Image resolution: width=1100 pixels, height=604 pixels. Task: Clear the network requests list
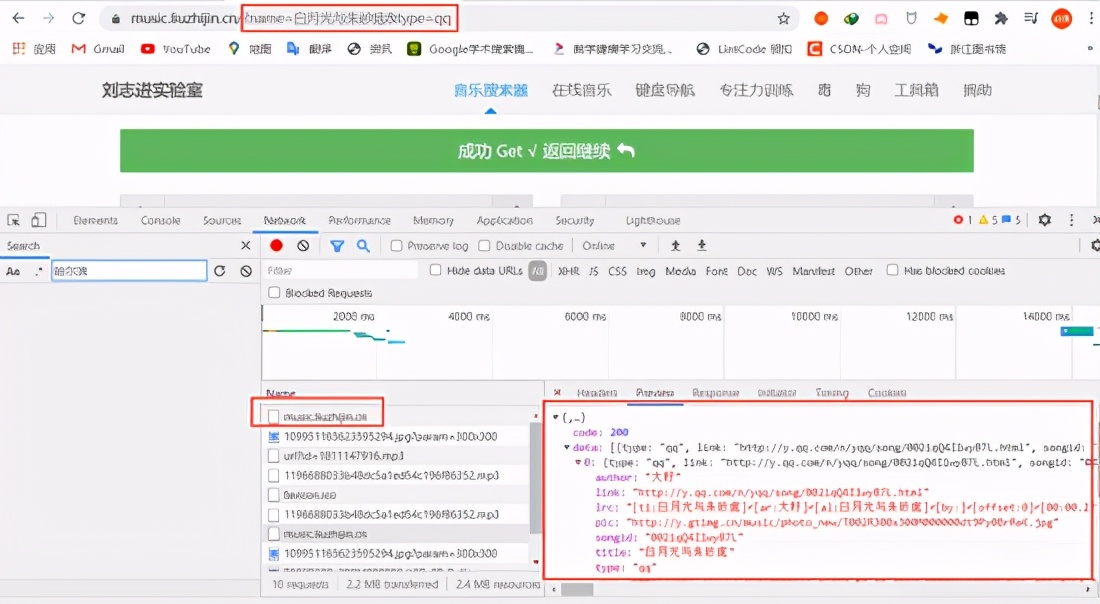(303, 245)
